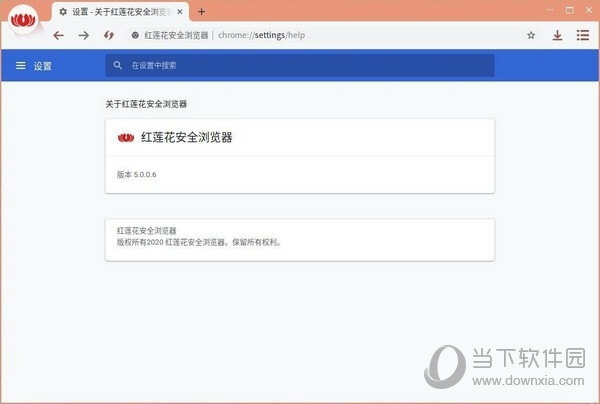Select the settings about tab
The height and width of the screenshot is (404, 600).
(x=120, y=12)
